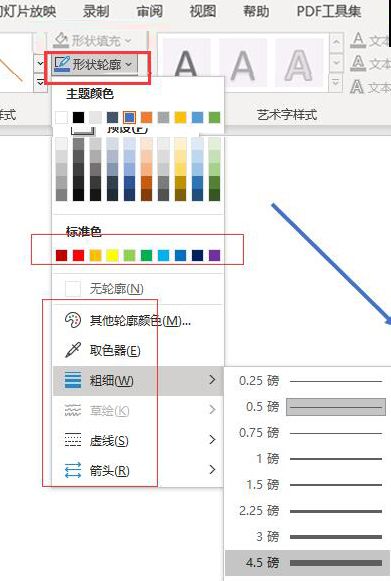Click the palette icon for 其他轮廓颜色
This screenshot has height=581, width=391.
pyautogui.click(x=73, y=320)
